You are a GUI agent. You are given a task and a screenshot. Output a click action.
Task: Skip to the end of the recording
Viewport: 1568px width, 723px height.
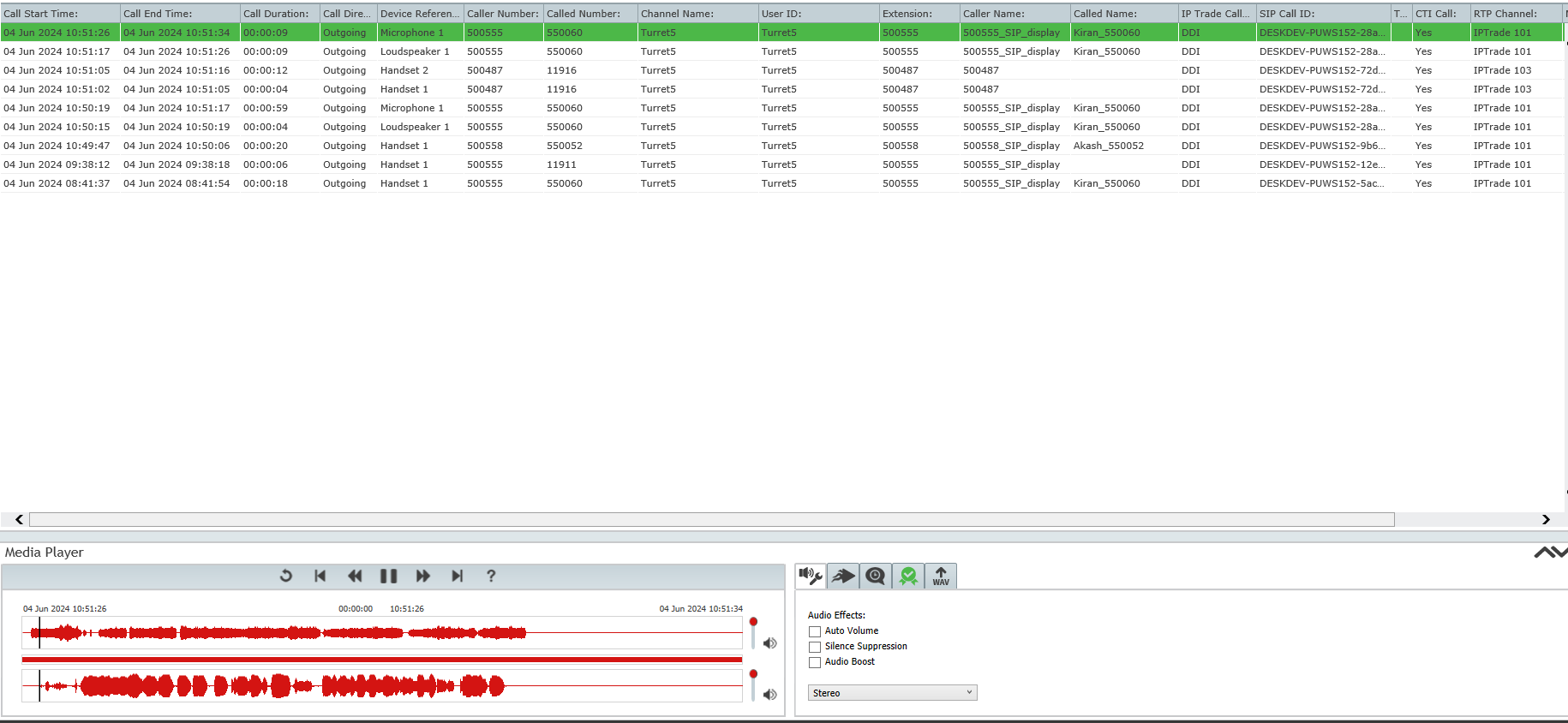(457, 576)
